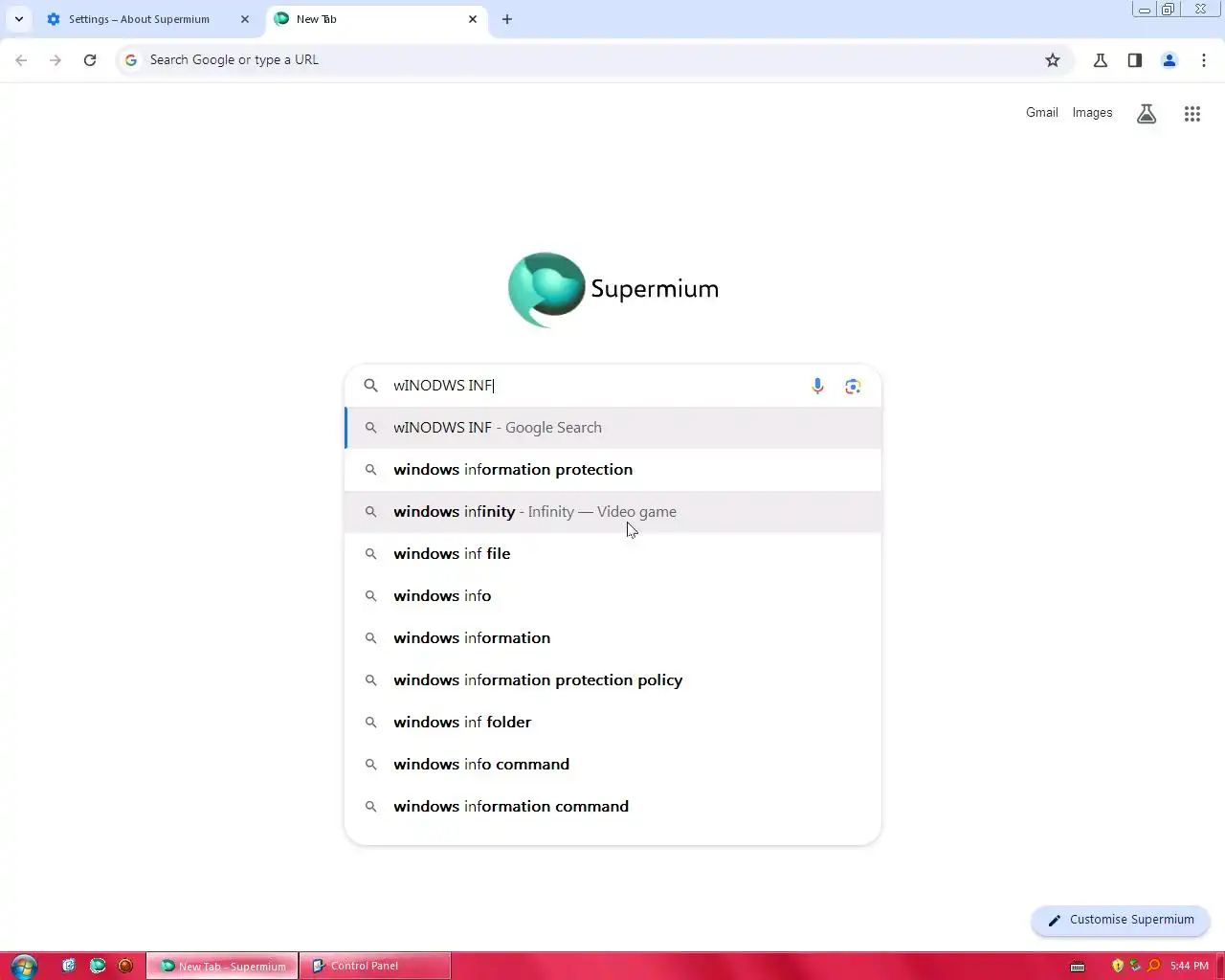The width and height of the screenshot is (1225, 980).
Task: Open the three-dot browser menu
Action: click(1204, 59)
